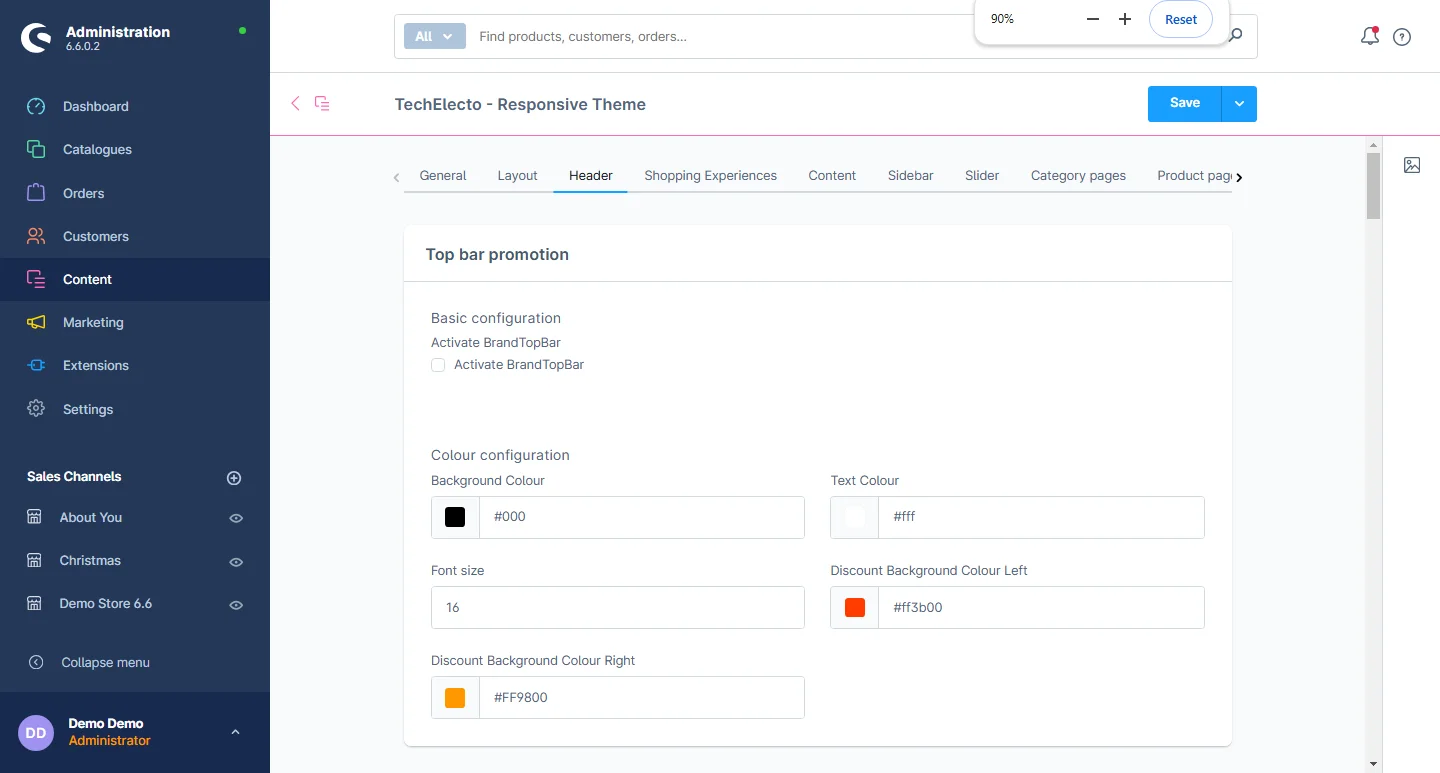Click the Save button
The height and width of the screenshot is (773, 1440).
(1184, 104)
